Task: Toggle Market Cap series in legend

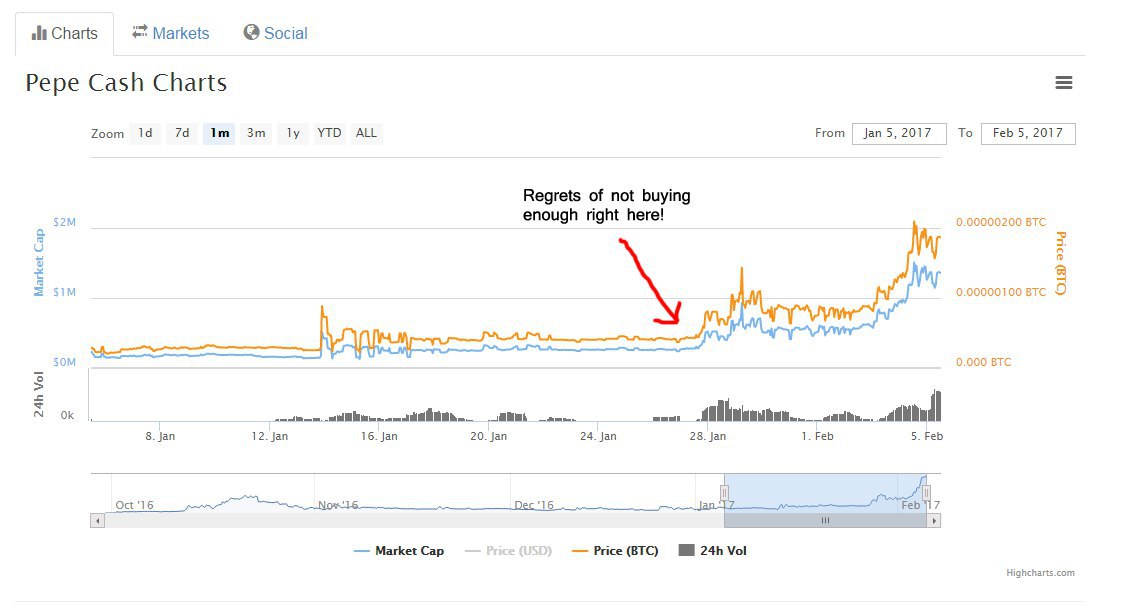Action: tap(399, 551)
